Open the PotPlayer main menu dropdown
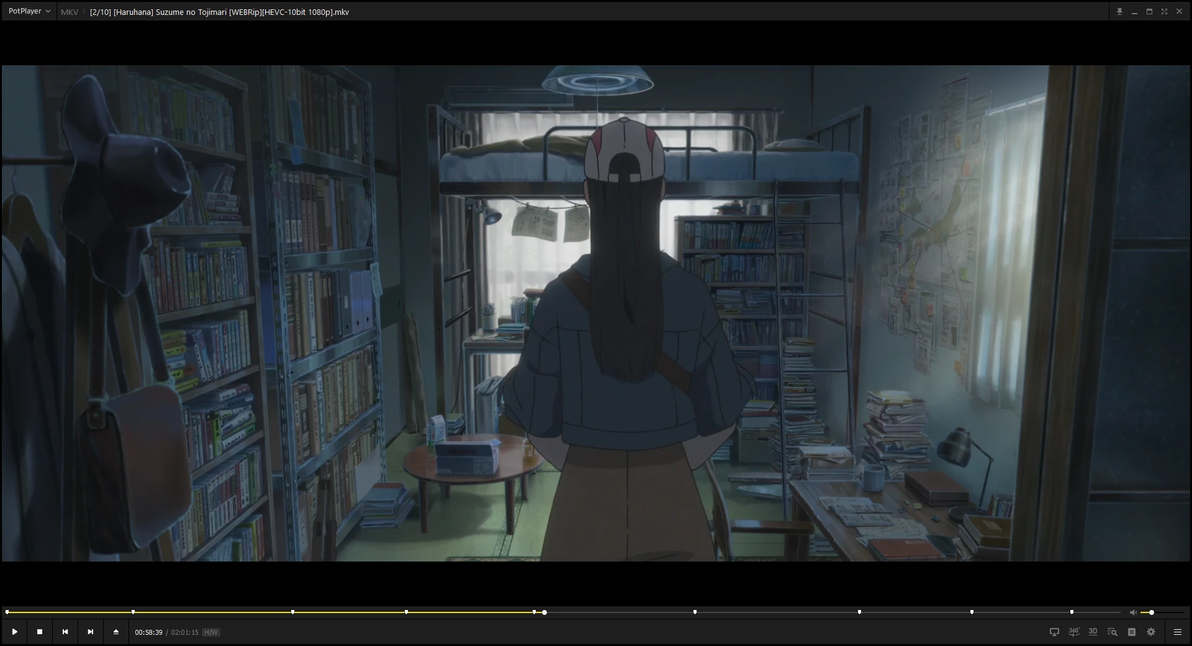 click(29, 11)
